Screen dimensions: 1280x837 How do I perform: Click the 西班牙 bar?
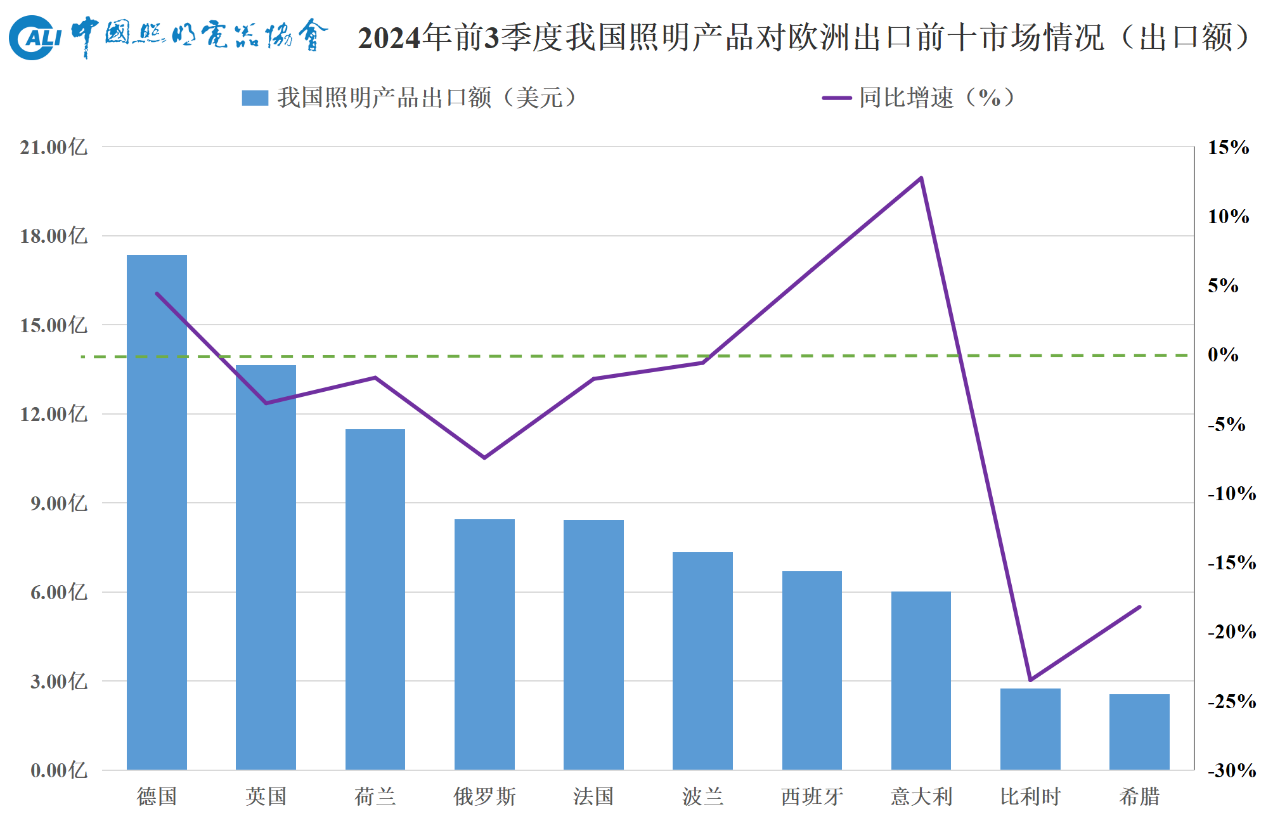pyautogui.click(x=812, y=670)
